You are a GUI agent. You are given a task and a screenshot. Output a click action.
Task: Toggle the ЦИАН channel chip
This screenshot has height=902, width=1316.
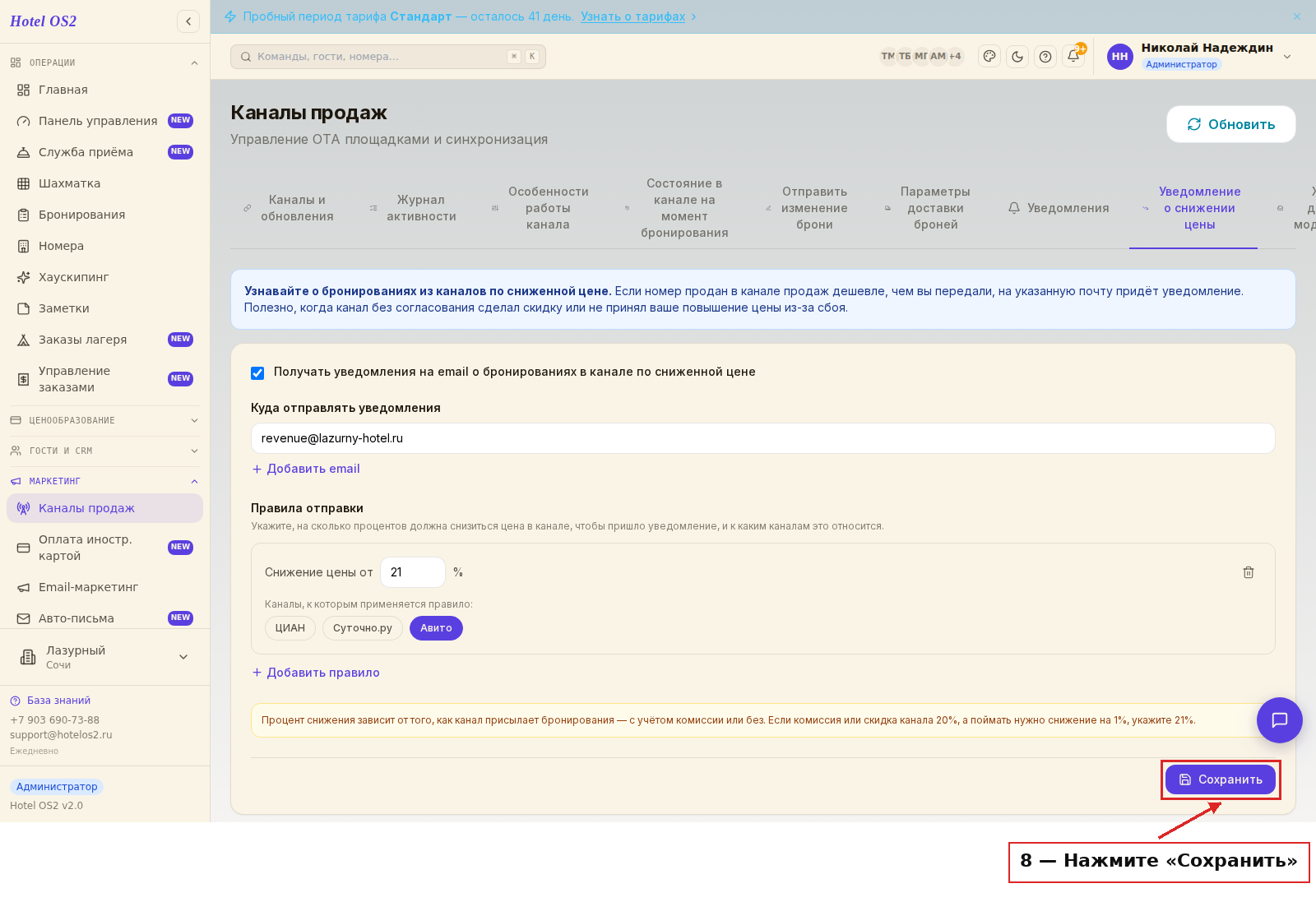tap(290, 628)
